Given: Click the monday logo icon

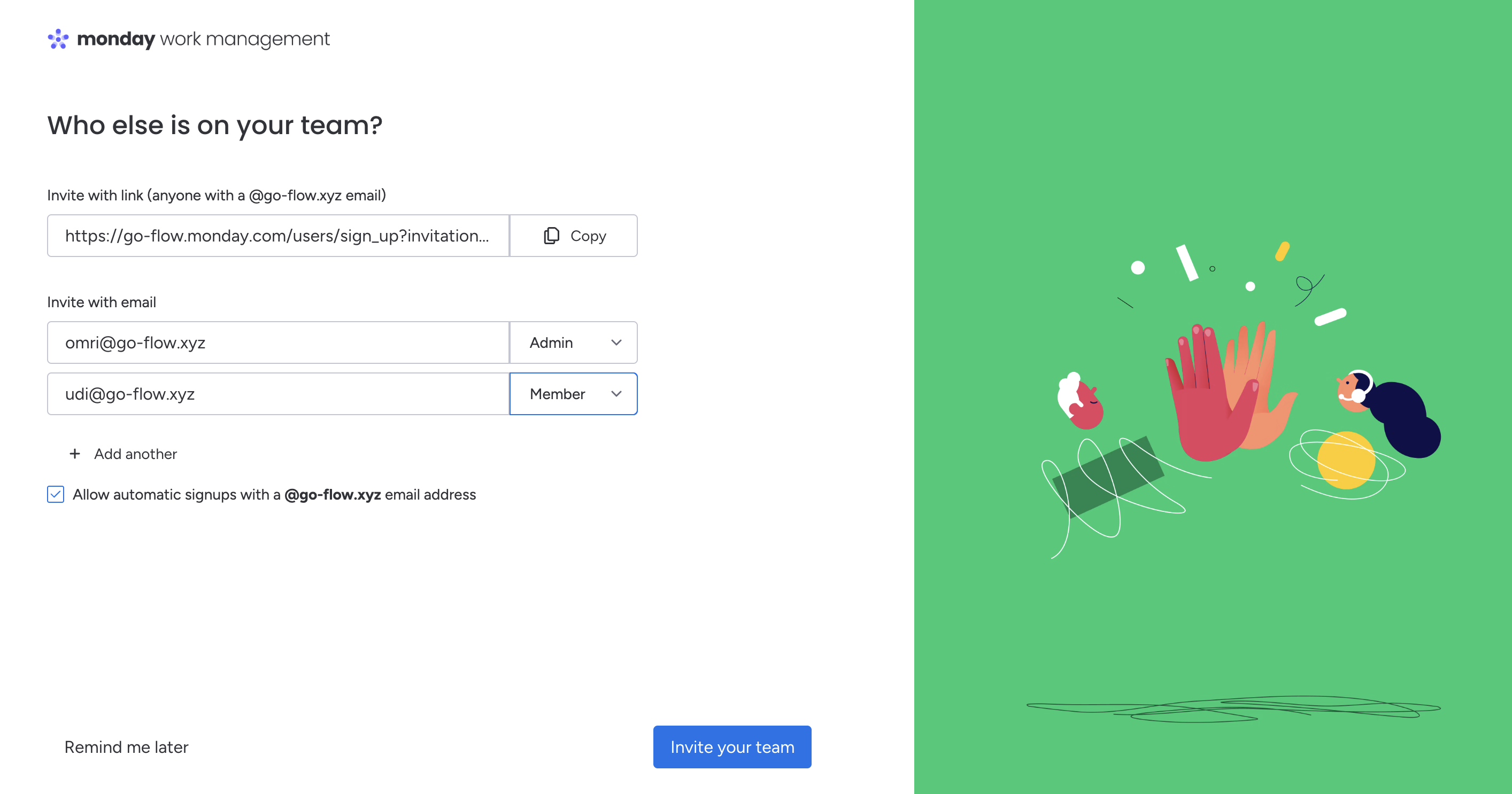Looking at the screenshot, I should [58, 38].
